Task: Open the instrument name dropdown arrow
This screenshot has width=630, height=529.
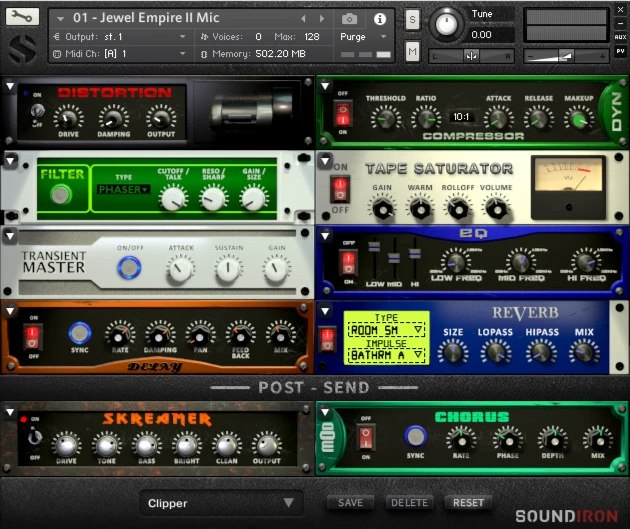Action: pyautogui.click(x=60, y=18)
